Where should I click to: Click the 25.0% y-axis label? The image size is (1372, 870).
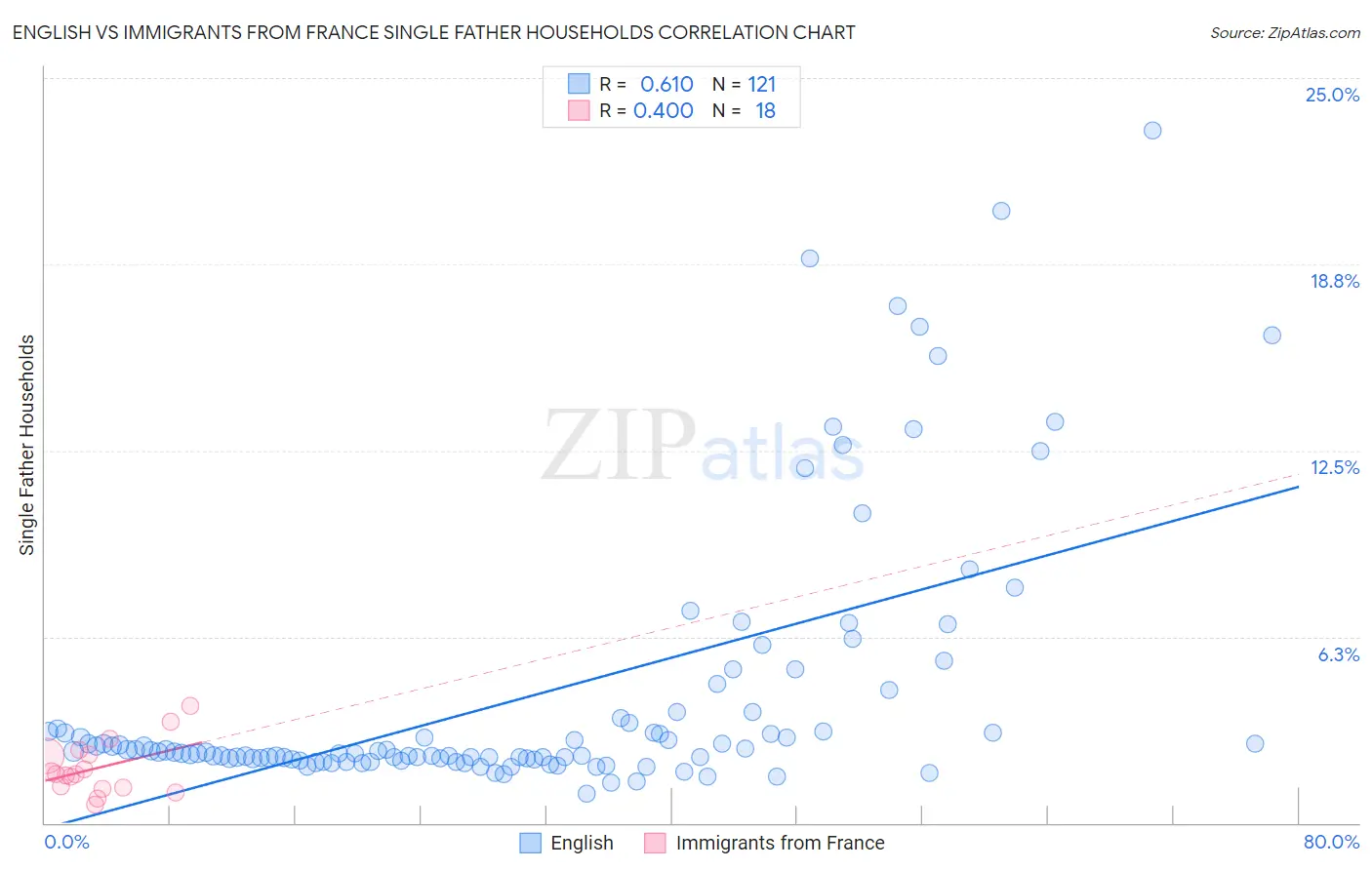1331,95
